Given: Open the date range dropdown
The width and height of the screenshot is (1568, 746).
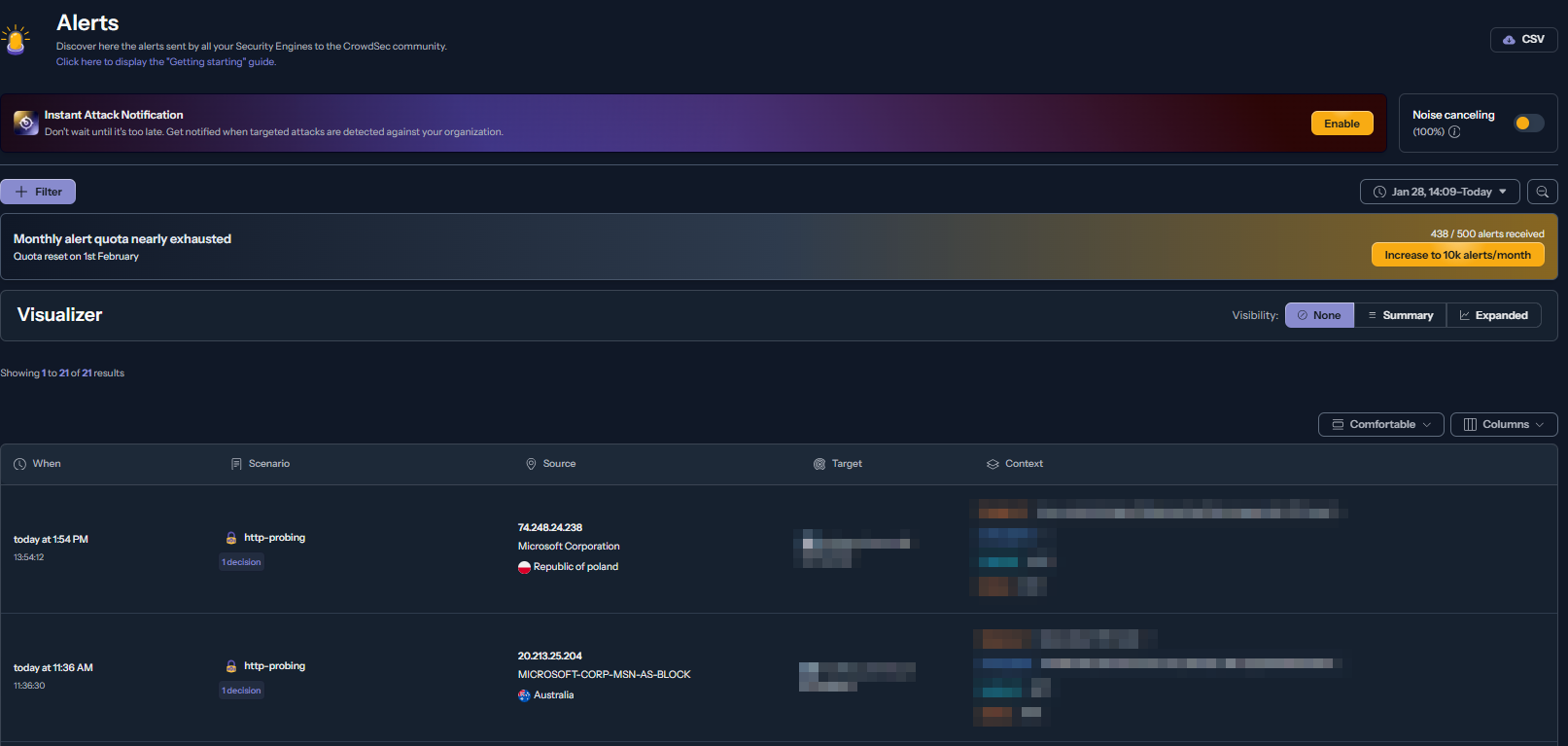Looking at the screenshot, I should coord(1440,192).
